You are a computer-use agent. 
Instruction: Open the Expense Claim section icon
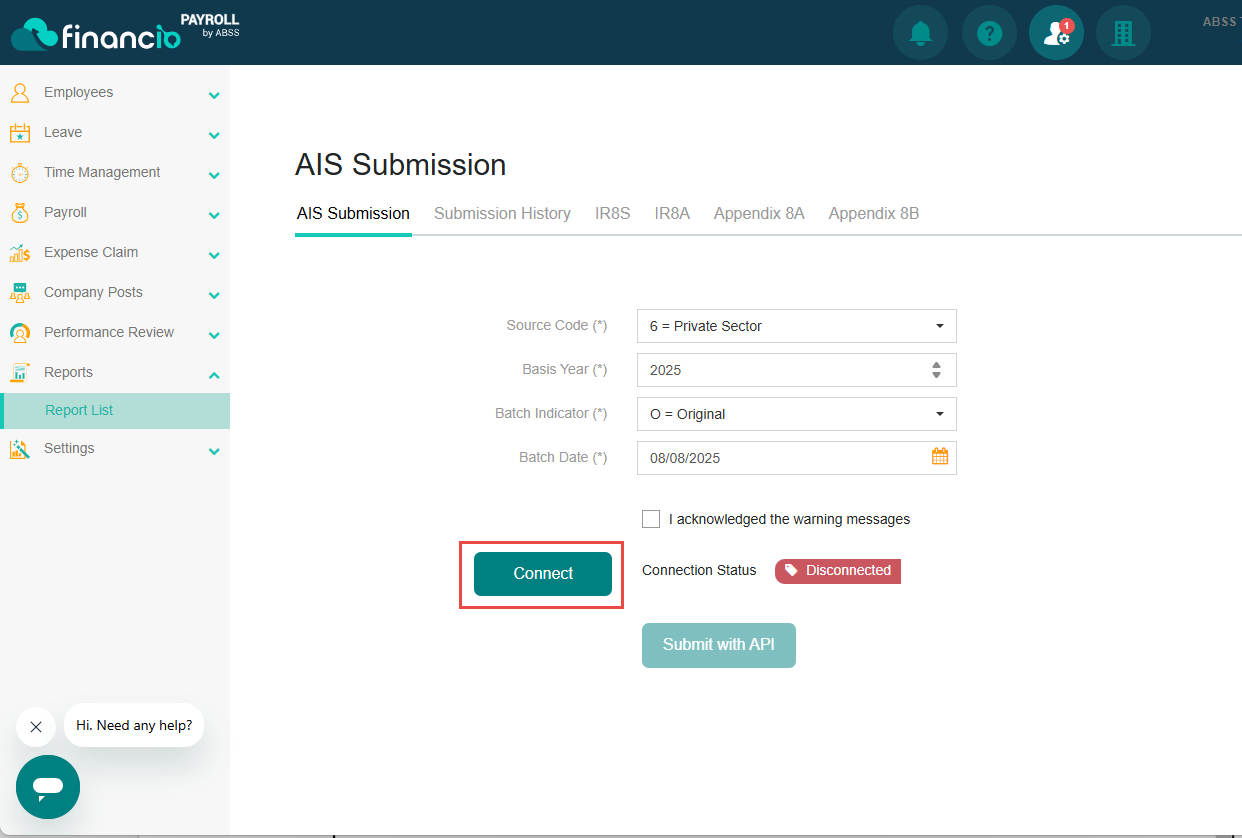click(20, 252)
